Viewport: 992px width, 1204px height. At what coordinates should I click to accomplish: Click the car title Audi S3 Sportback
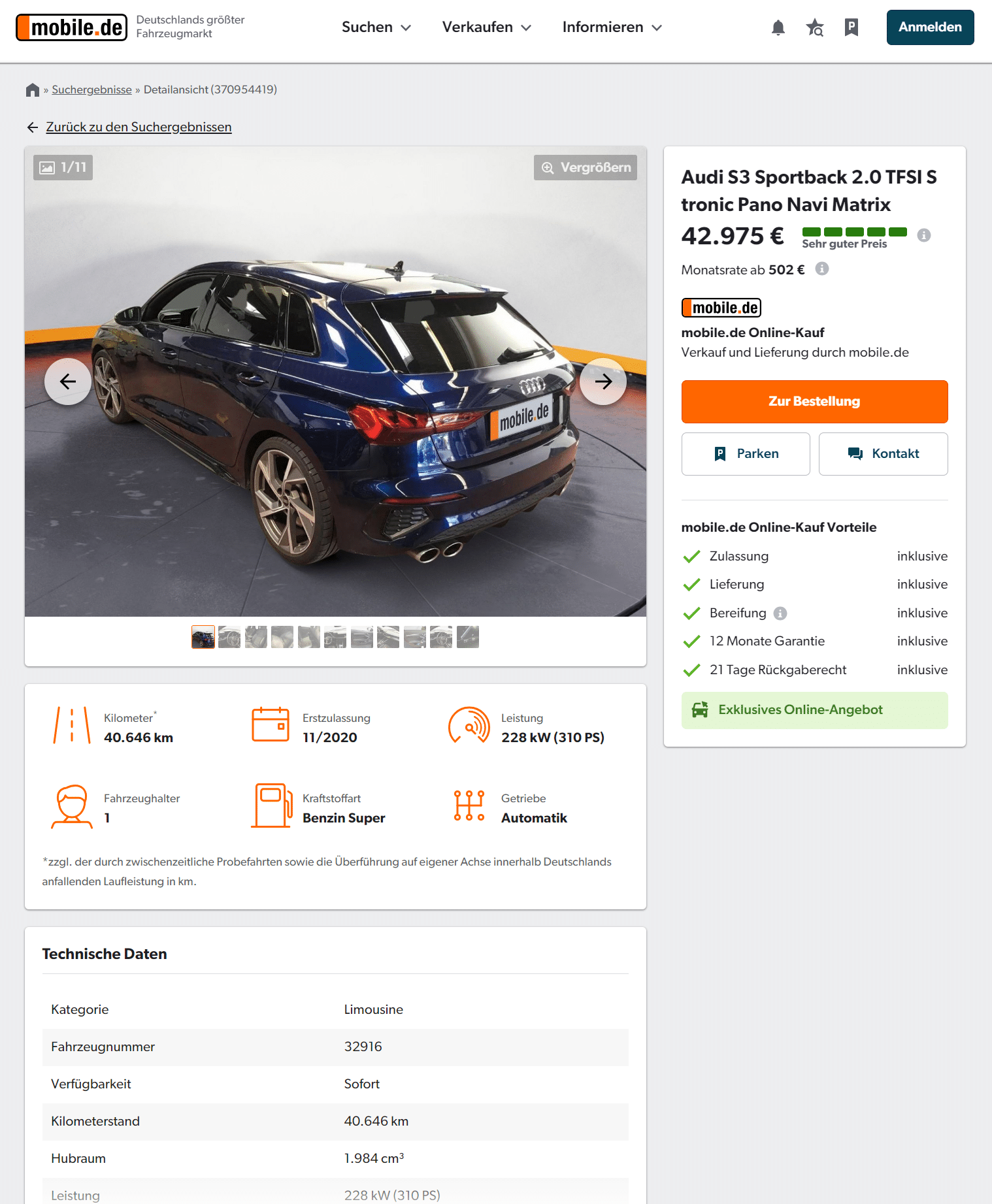(x=809, y=191)
